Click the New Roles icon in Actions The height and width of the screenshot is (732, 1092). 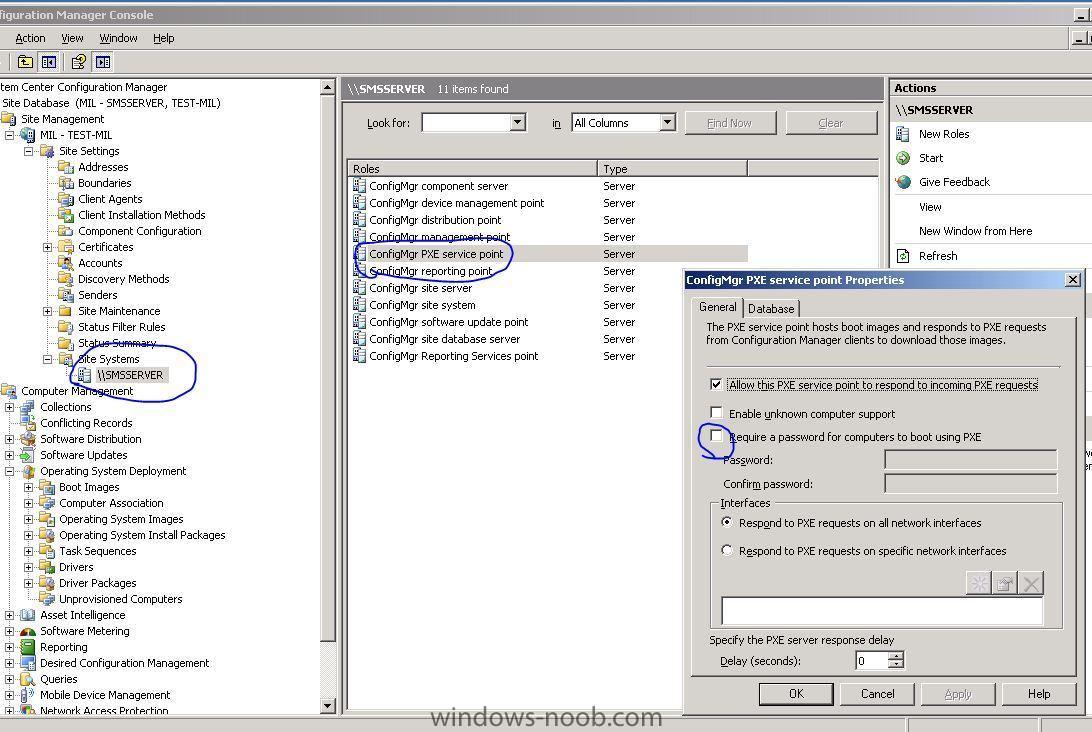(903, 134)
